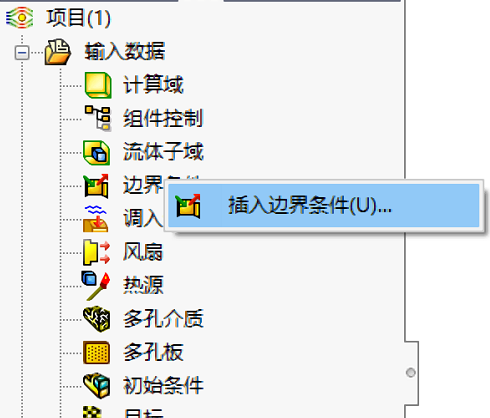Click the 多孔板 perforated plate icon

(96, 352)
